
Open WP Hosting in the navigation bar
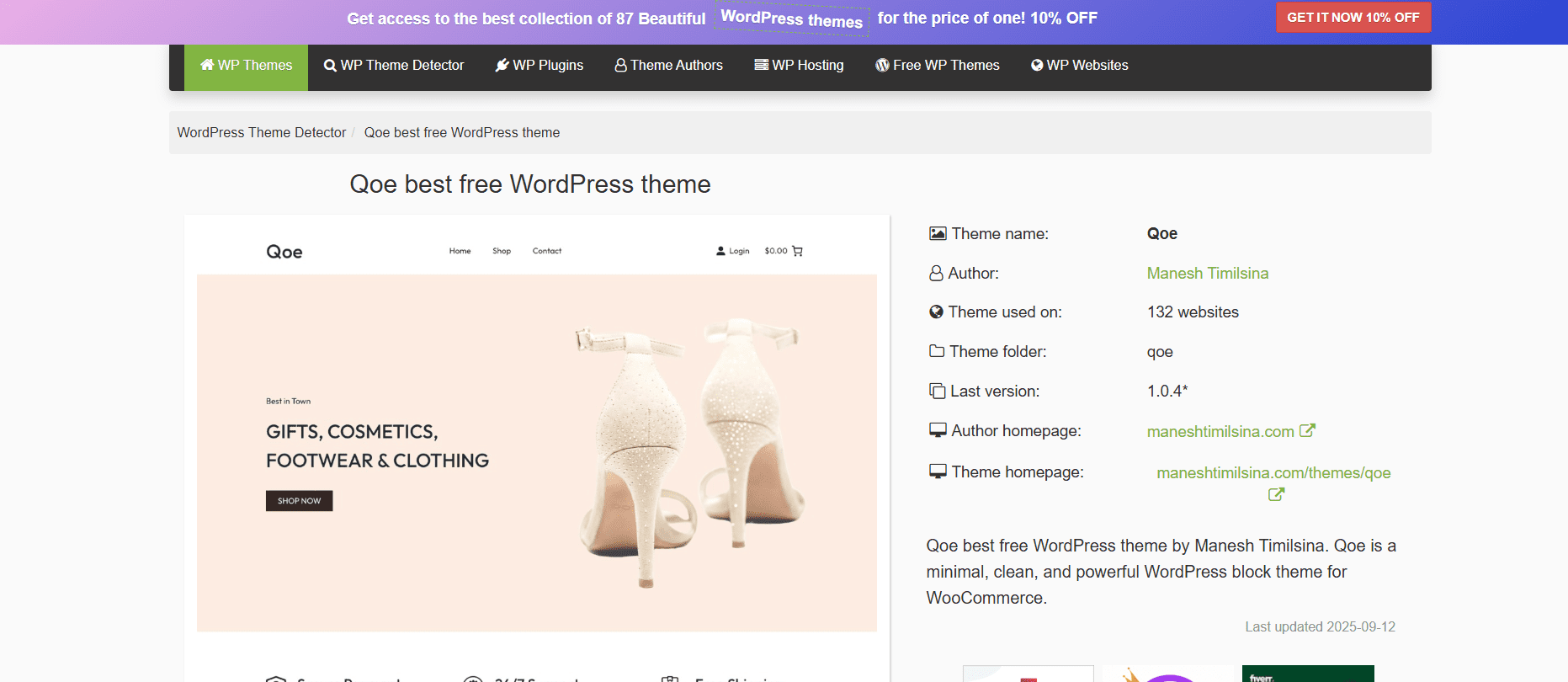tap(800, 66)
